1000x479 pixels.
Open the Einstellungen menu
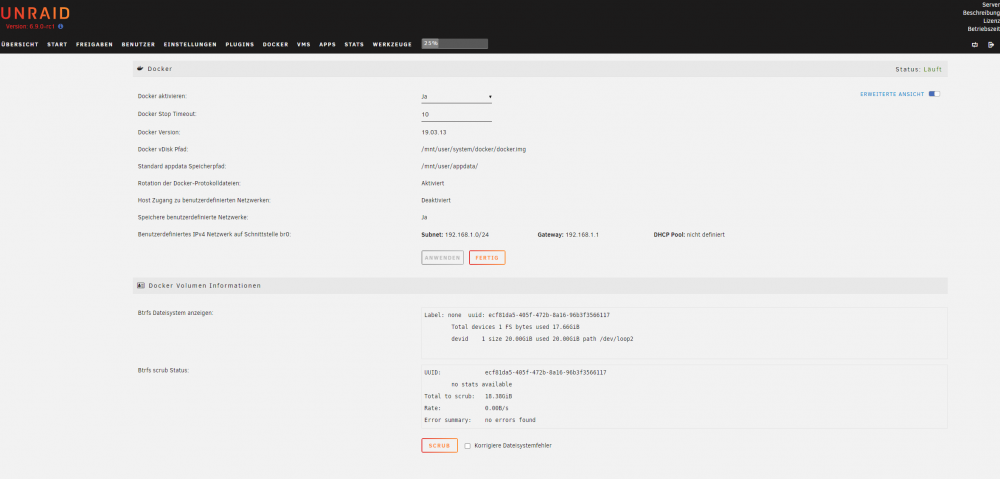[x=190, y=45]
